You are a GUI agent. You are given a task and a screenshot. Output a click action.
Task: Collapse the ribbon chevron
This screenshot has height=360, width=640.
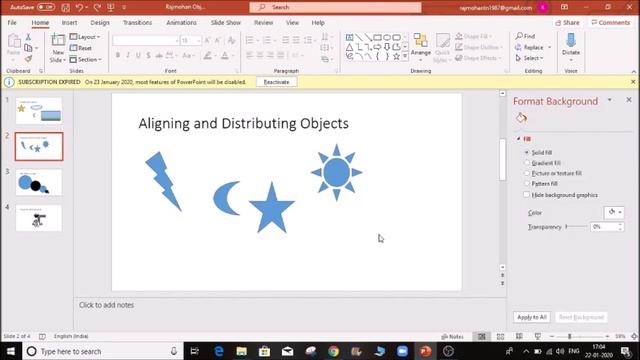634,71
